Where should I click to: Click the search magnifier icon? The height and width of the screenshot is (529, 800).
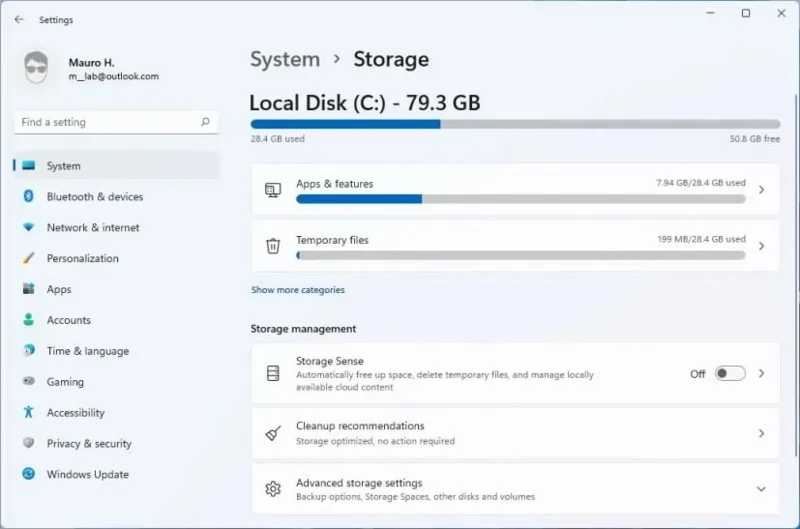pos(205,122)
